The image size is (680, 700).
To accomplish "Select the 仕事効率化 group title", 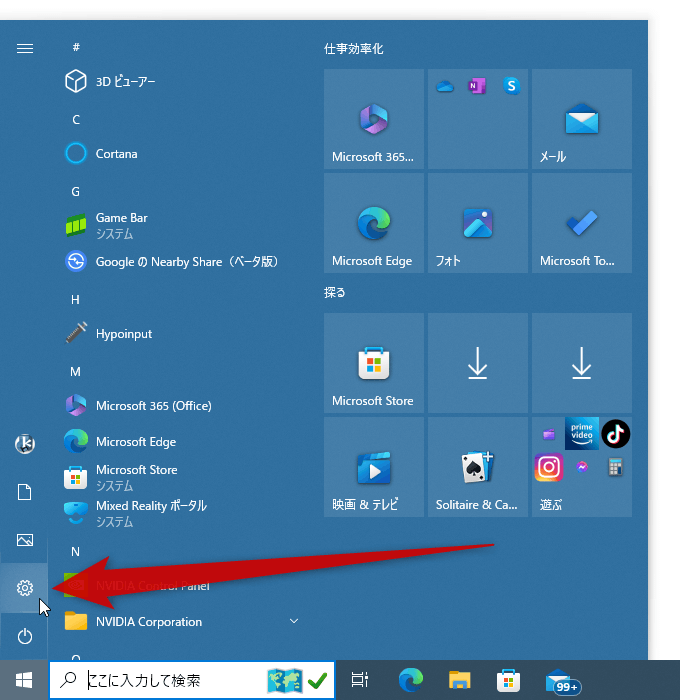I will 354,49.
